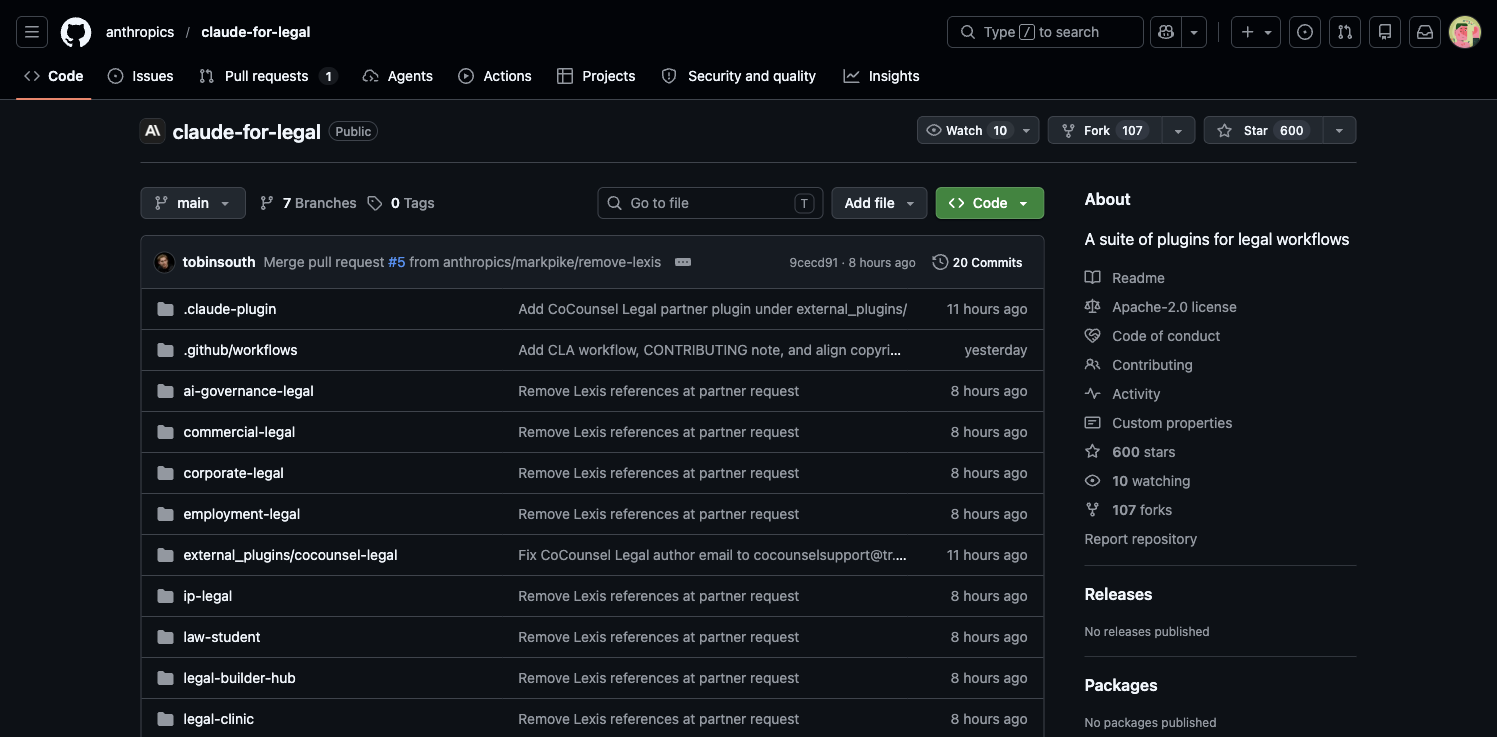Open user profile avatar menu
1497x737 pixels.
click(x=1465, y=32)
